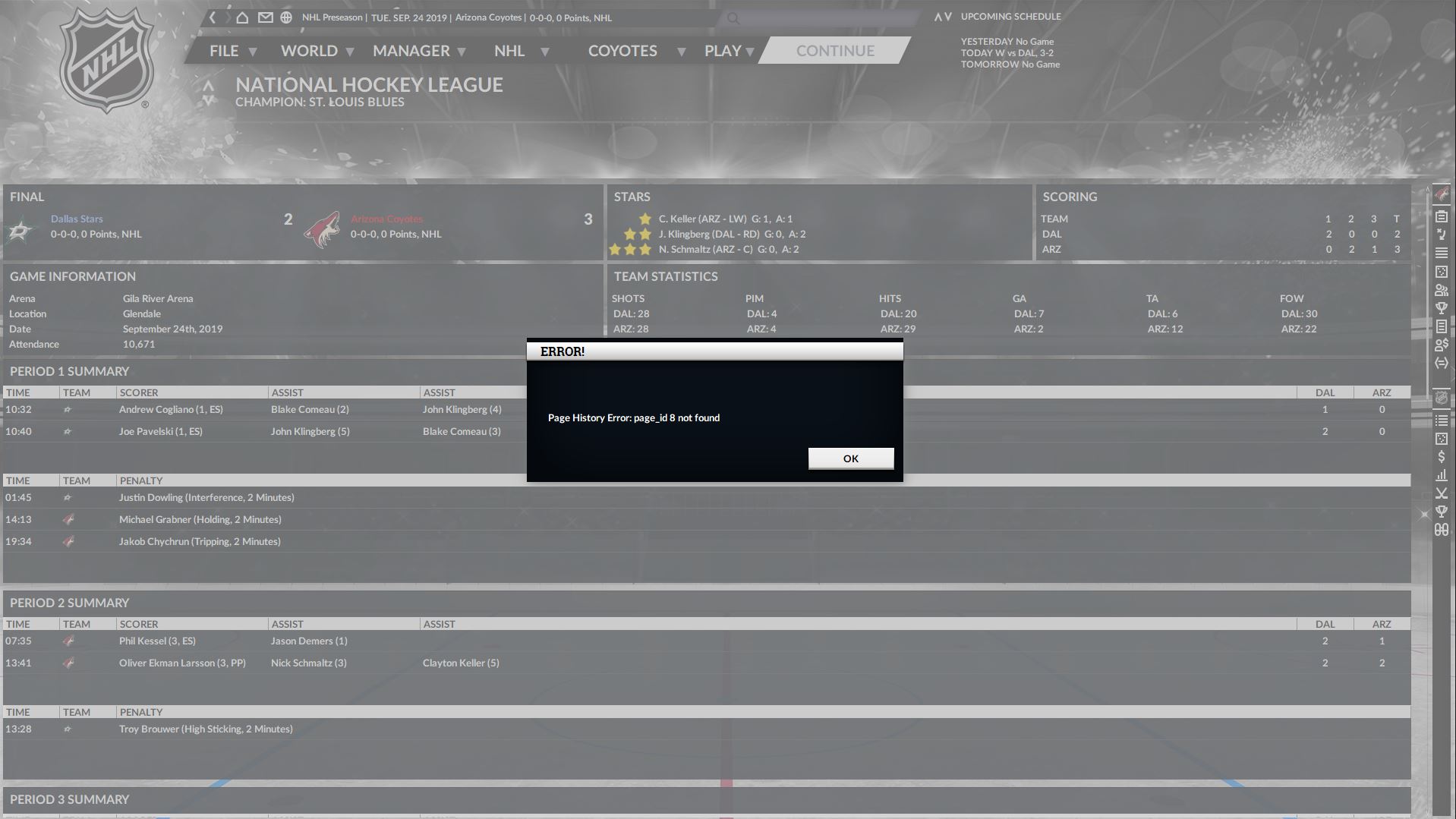Open the mail inbox icon
The image size is (1456, 819).
pos(265,17)
